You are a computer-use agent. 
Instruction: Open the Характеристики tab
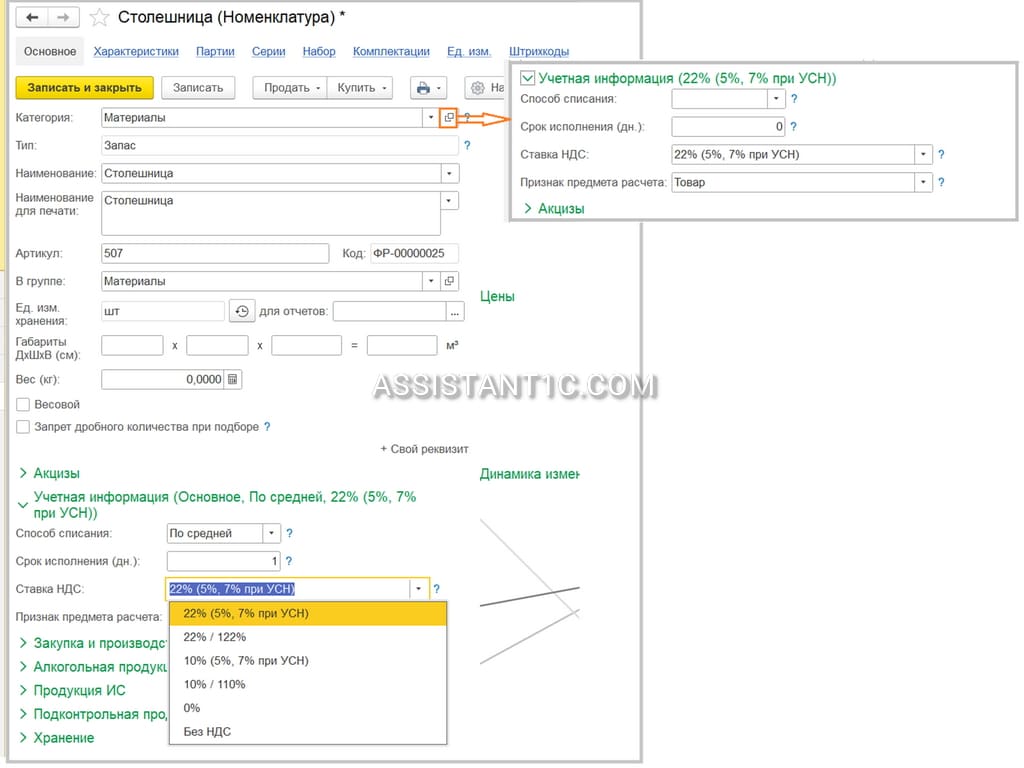point(136,52)
